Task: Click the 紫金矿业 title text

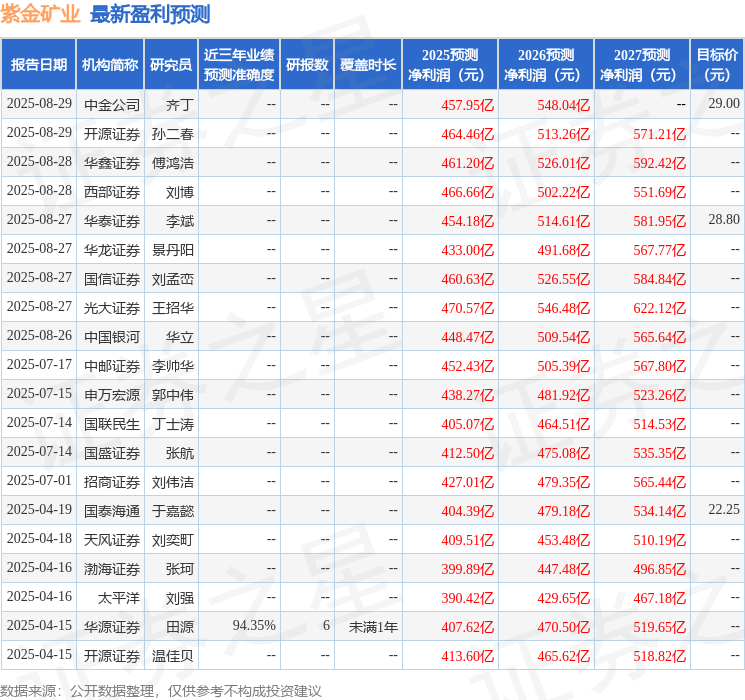Action: pos(40,14)
